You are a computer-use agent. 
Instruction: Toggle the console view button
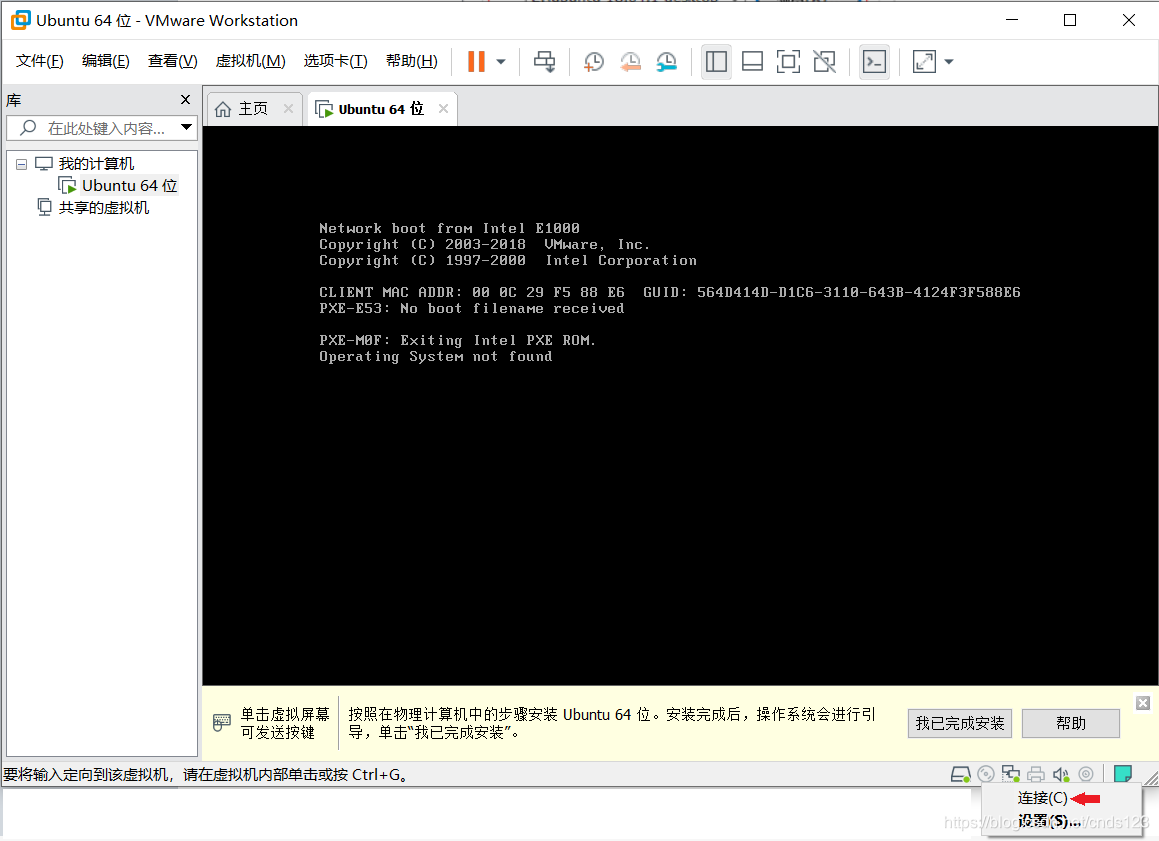click(x=874, y=61)
